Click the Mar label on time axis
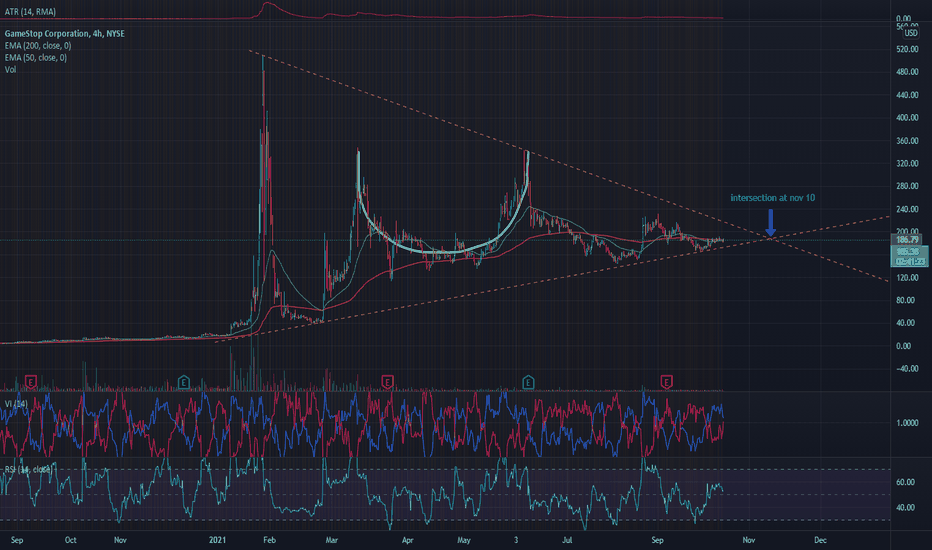932x550 pixels. tap(331, 540)
